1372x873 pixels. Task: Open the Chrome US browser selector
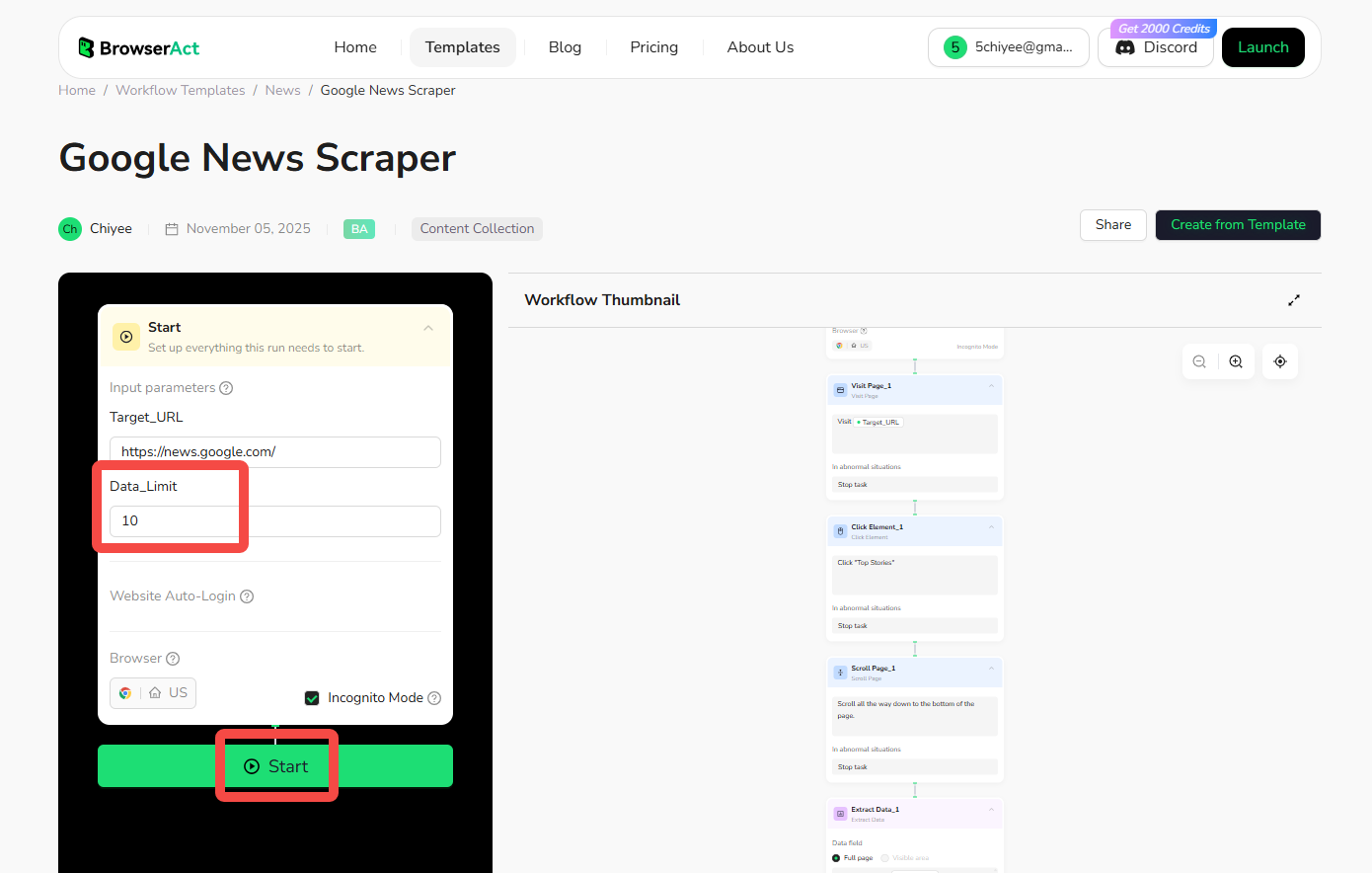pyautogui.click(x=153, y=693)
